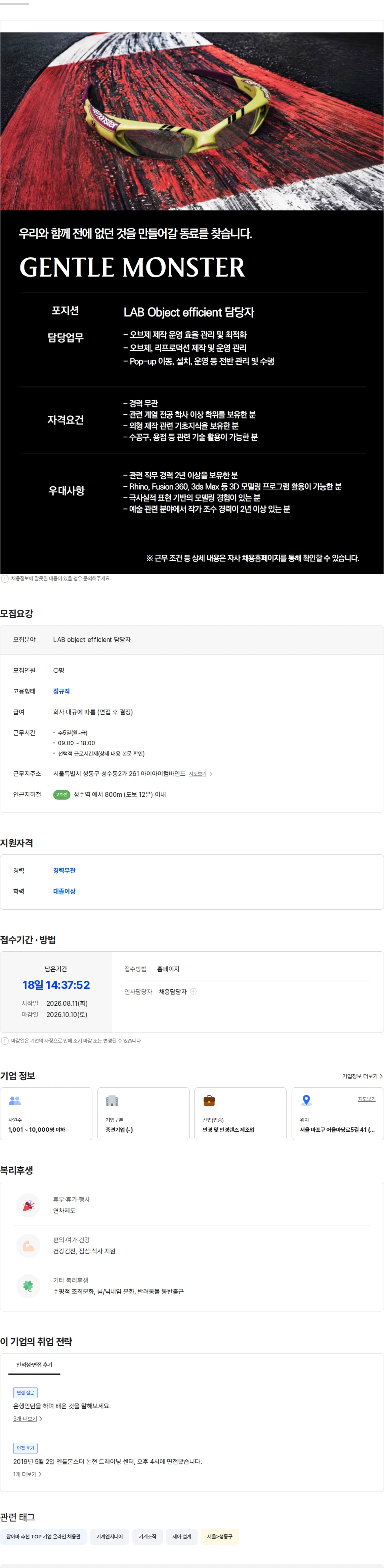Click the 2019년 5월 2일 젠틀몬스터 interview review text
This screenshot has width=384, height=1568.
pyautogui.click(x=108, y=1462)
